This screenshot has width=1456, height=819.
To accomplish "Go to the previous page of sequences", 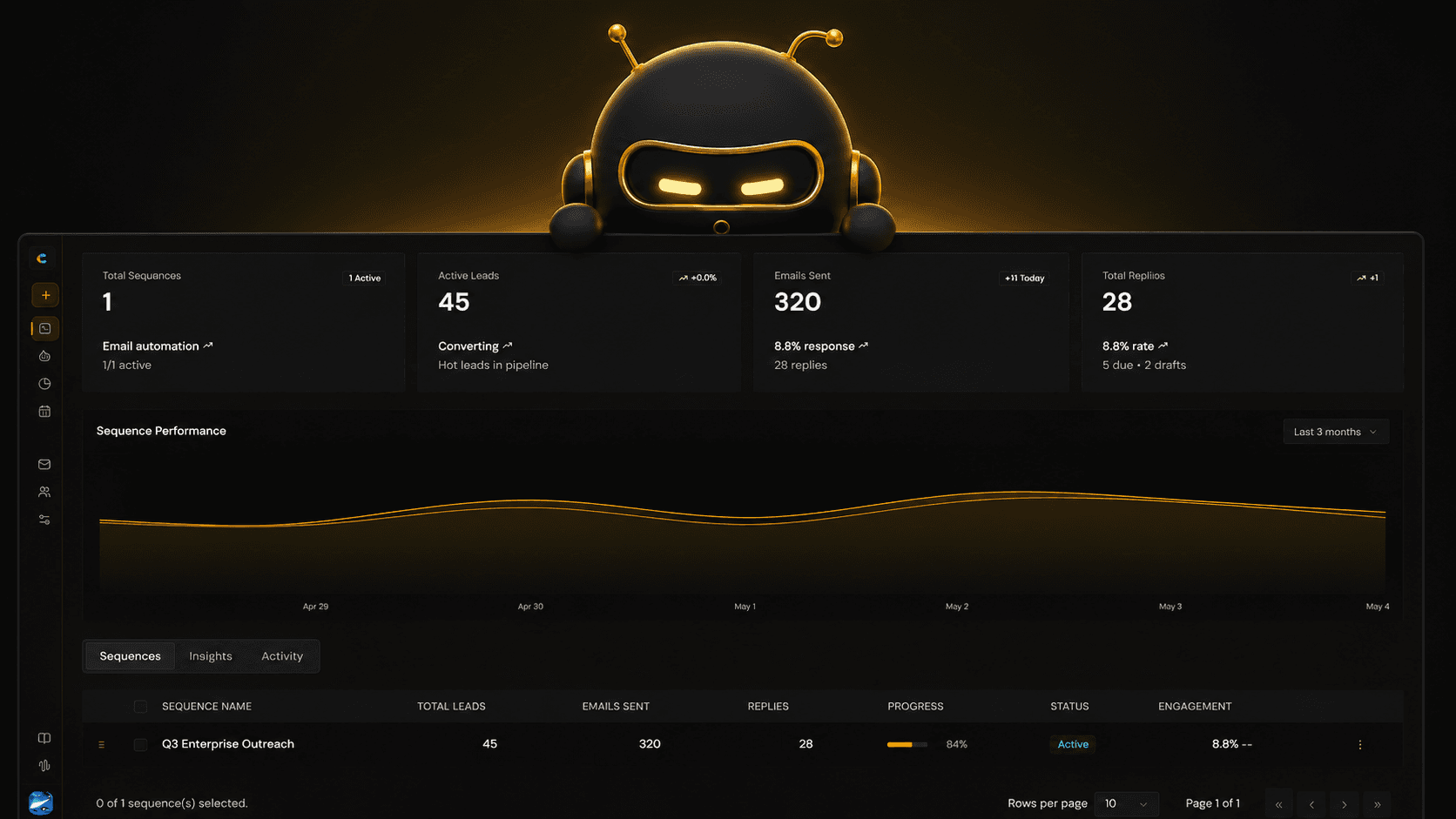I will pos(1311,804).
